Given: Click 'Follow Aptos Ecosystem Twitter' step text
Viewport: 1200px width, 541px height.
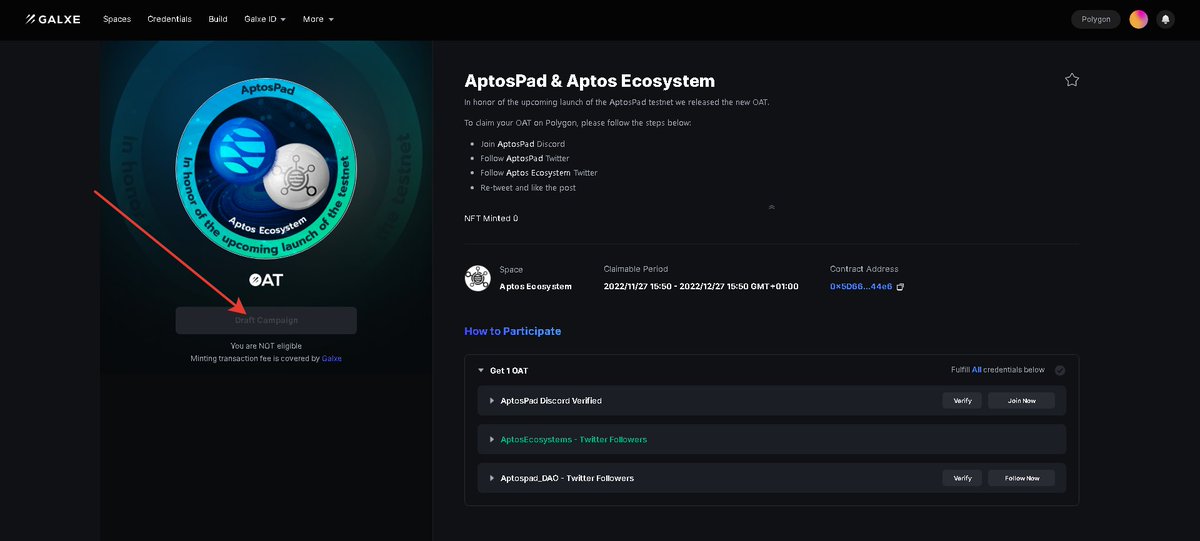Looking at the screenshot, I should tap(539, 173).
